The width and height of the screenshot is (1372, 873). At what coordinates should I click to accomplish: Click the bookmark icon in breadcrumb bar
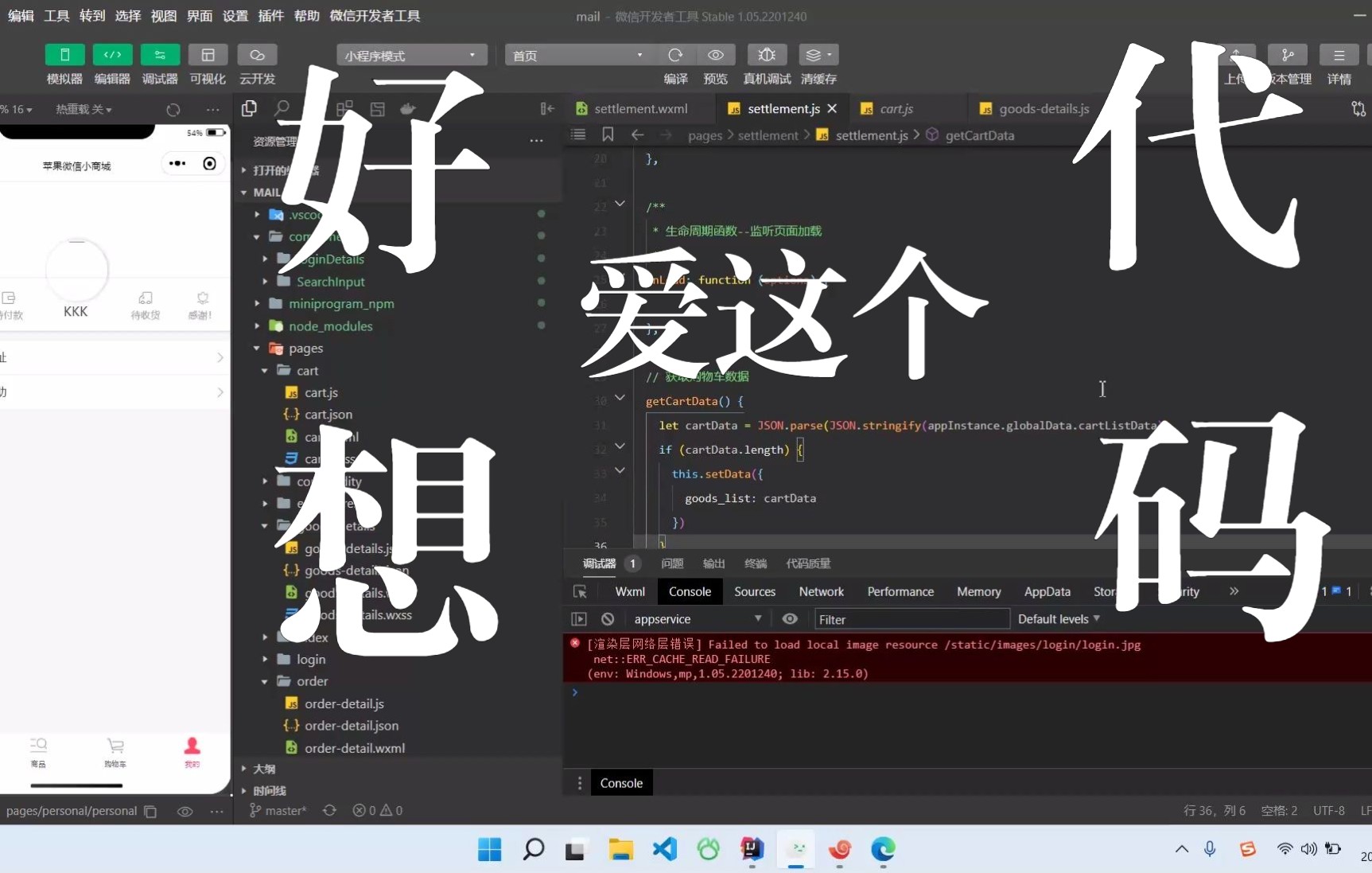click(x=608, y=134)
